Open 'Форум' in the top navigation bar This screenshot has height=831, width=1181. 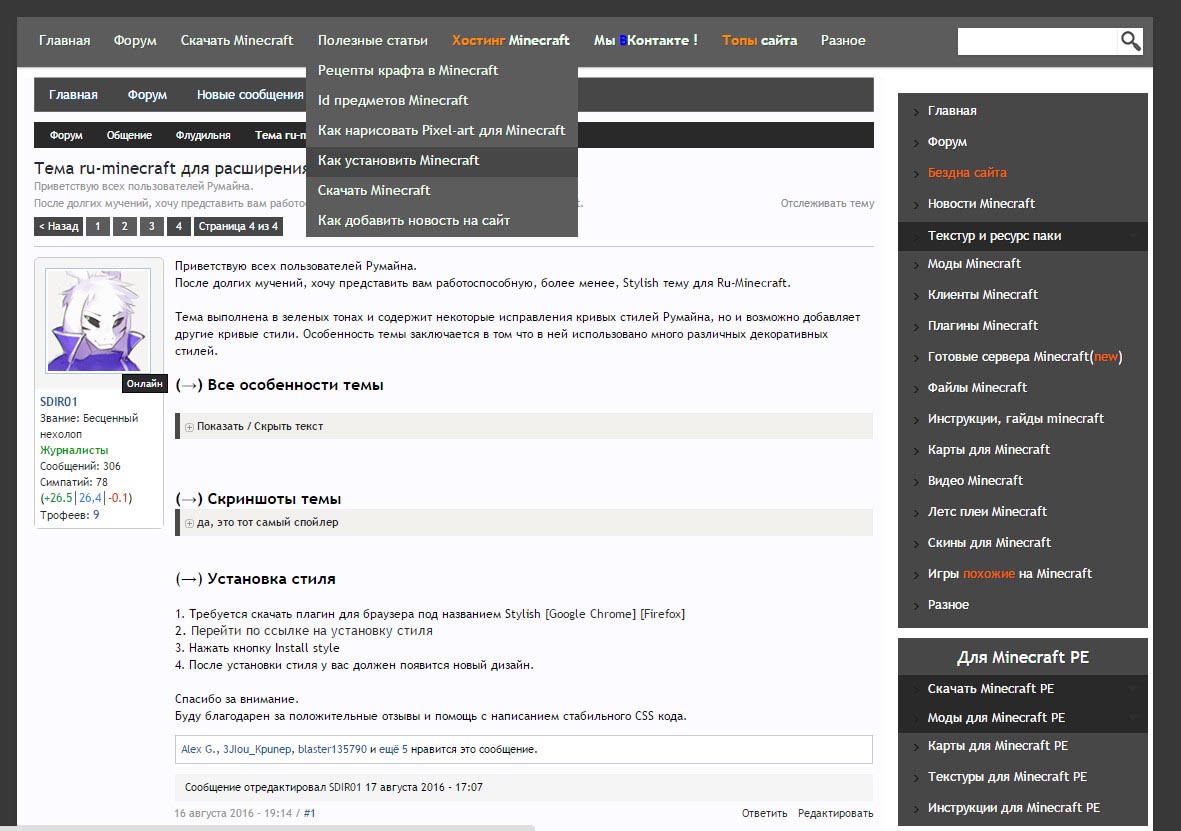136,41
